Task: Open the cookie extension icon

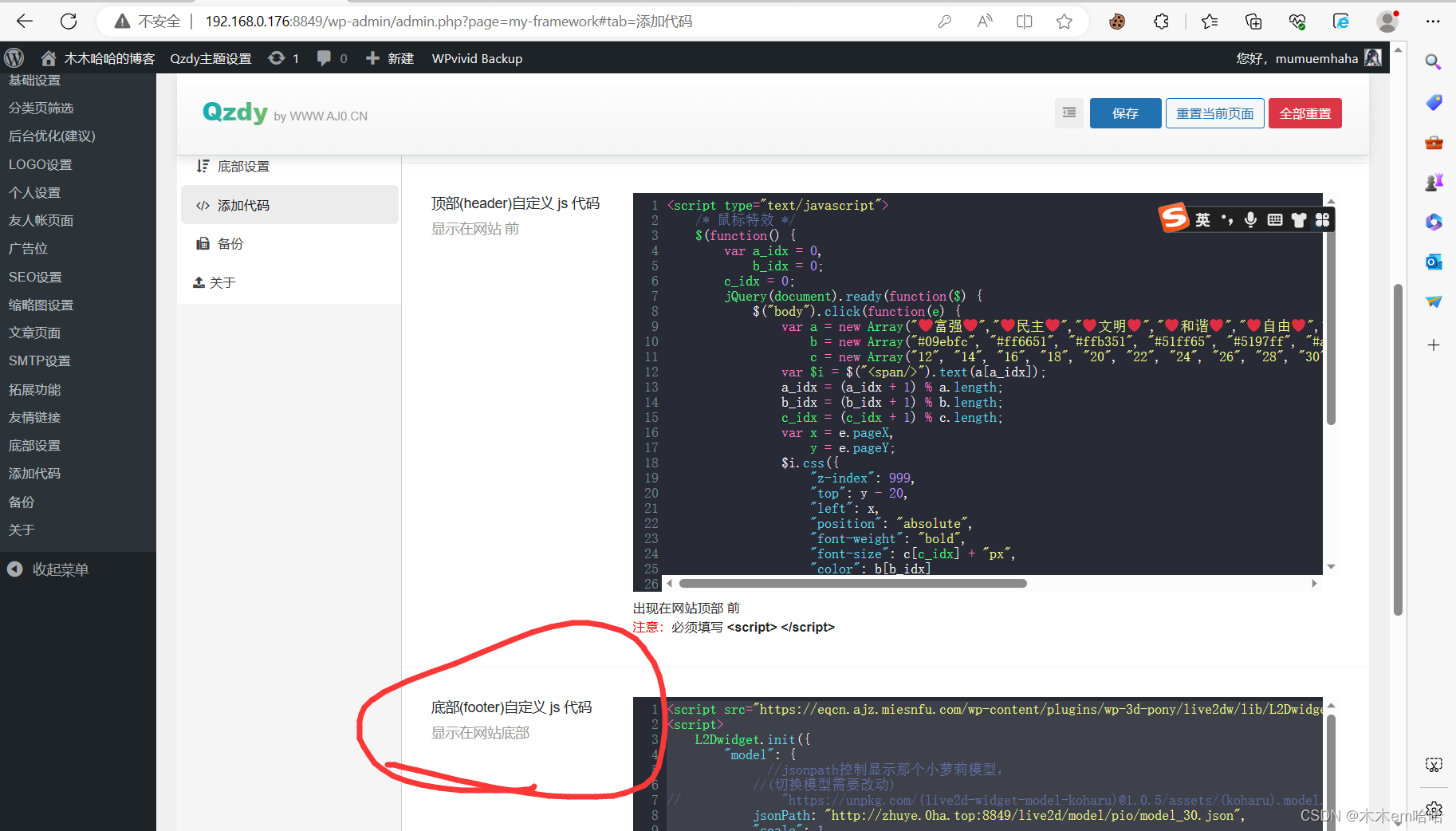Action: (x=1117, y=22)
